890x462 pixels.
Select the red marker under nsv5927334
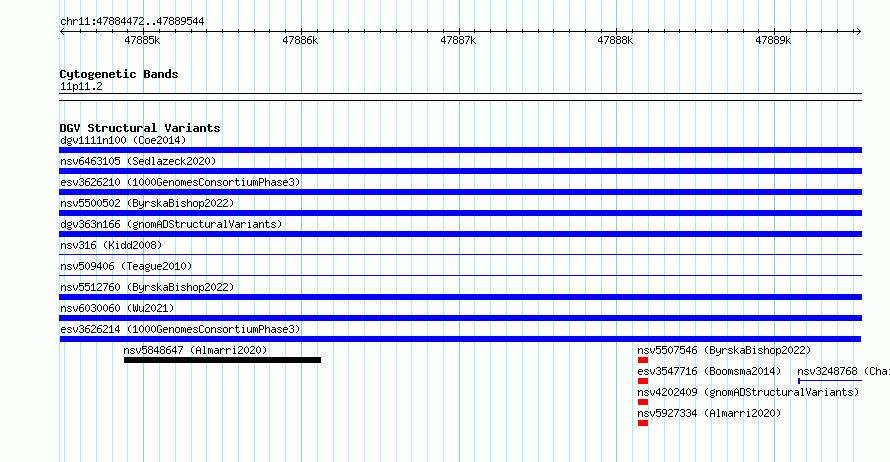click(x=643, y=423)
